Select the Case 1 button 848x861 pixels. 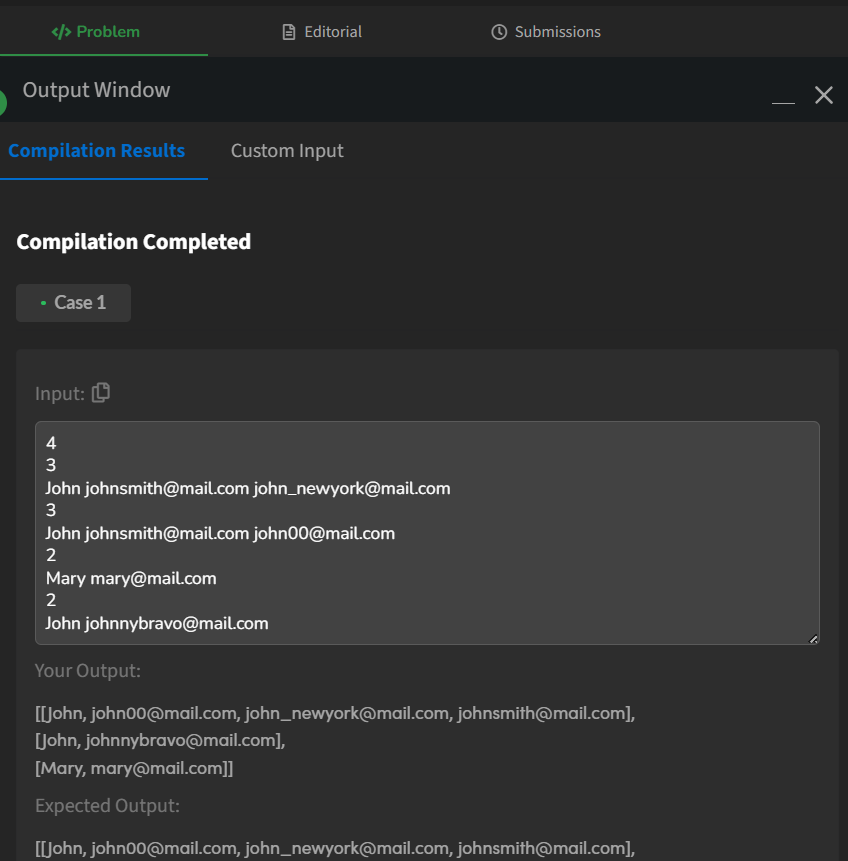click(73, 303)
